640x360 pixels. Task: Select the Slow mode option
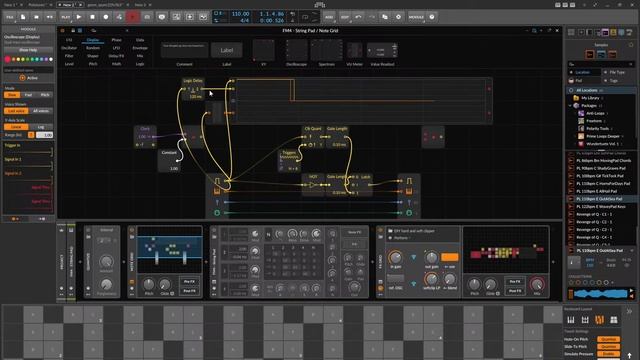pyautogui.click(x=12, y=95)
